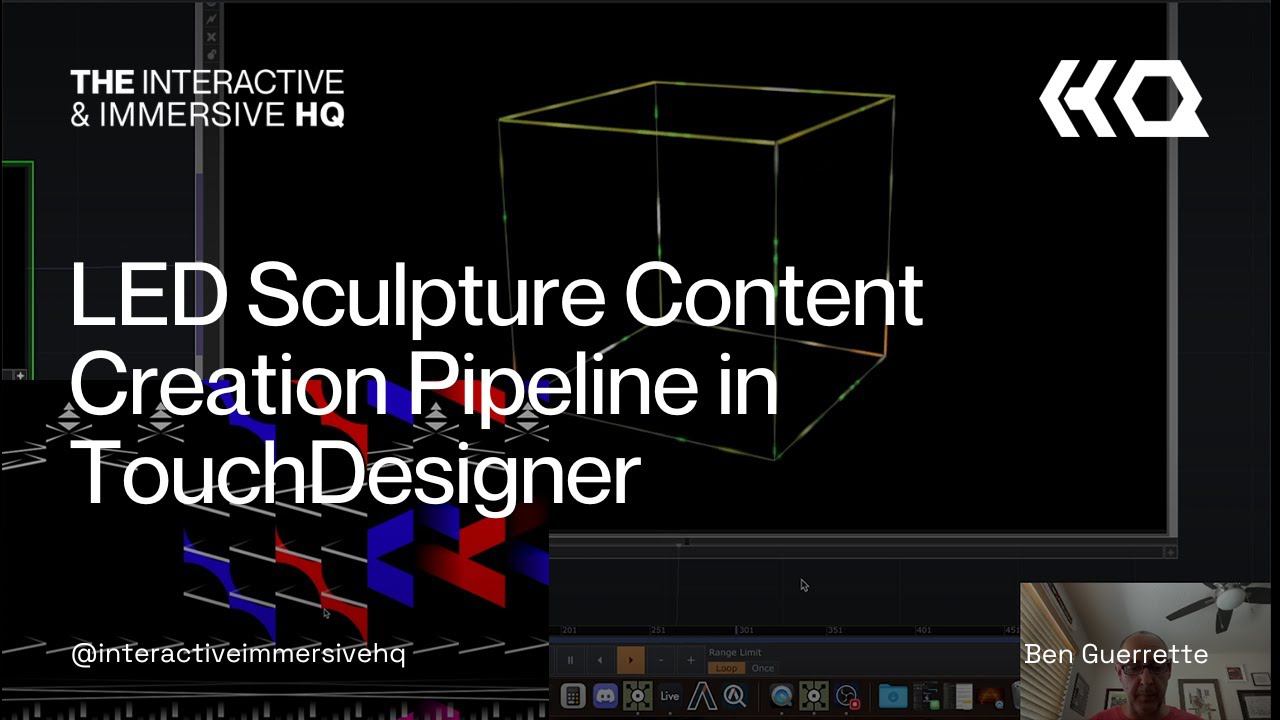Open OBS Studio from the Dock
This screenshot has width=1280, height=720.
(848, 696)
